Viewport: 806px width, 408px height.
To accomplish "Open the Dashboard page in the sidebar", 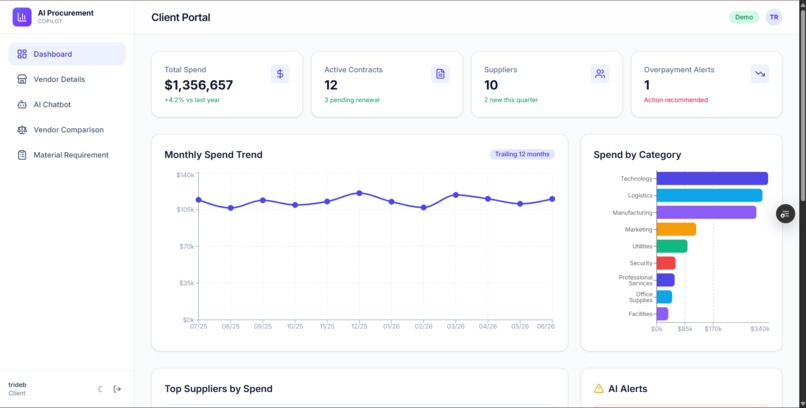I will pyautogui.click(x=67, y=54).
